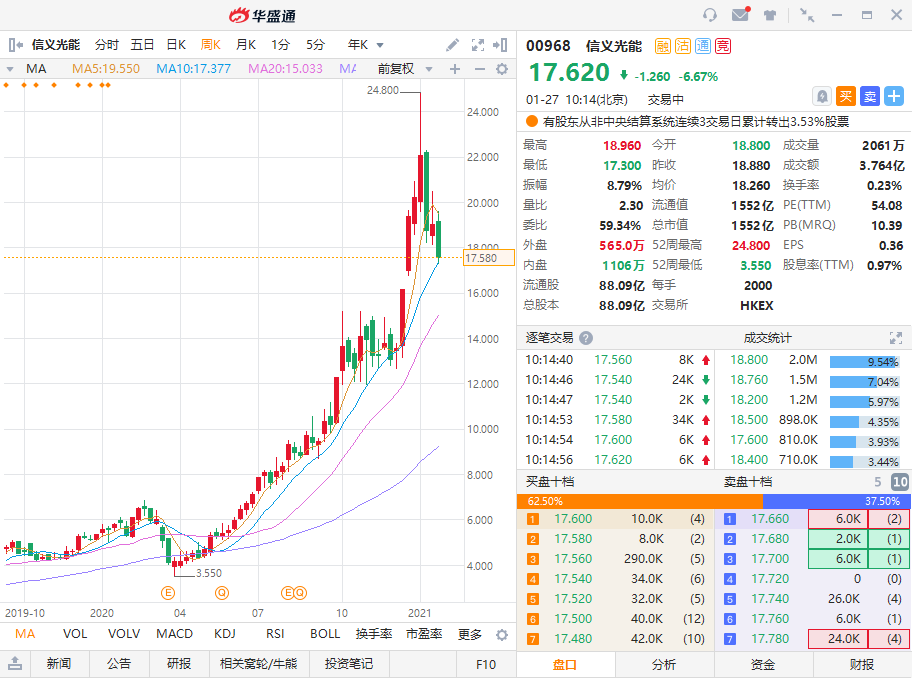Click the compact mode arrows icon
Screen dimensions: 912x678
pyautogui.click(x=807, y=15)
